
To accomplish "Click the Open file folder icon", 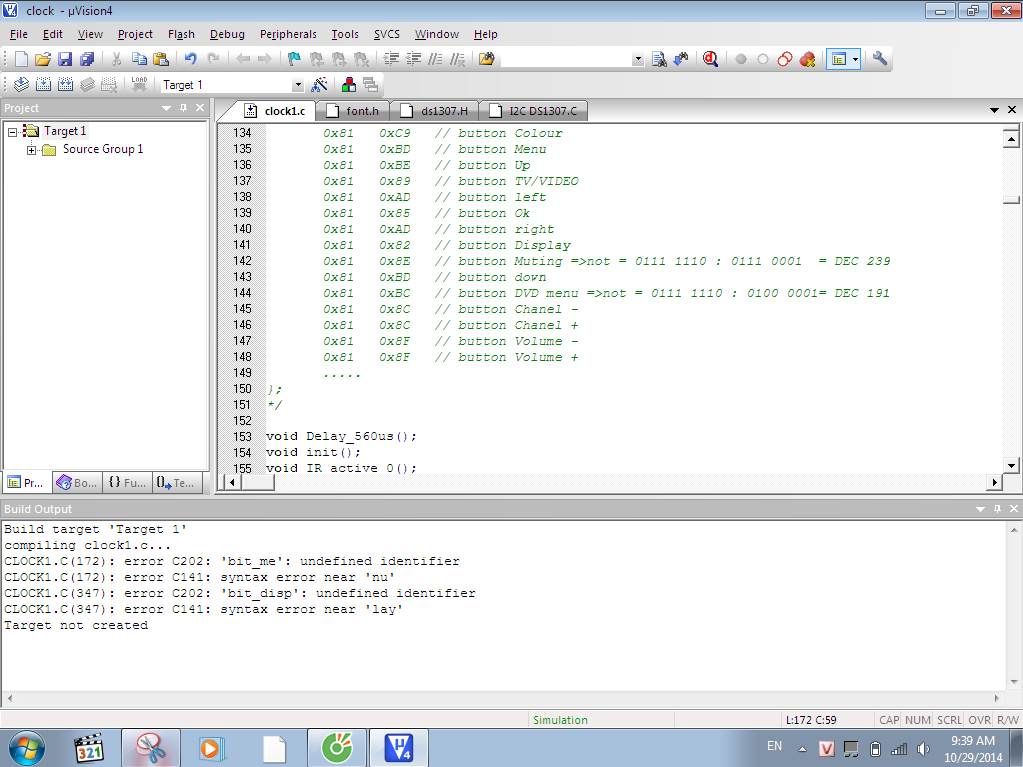I will pyautogui.click(x=42, y=59).
